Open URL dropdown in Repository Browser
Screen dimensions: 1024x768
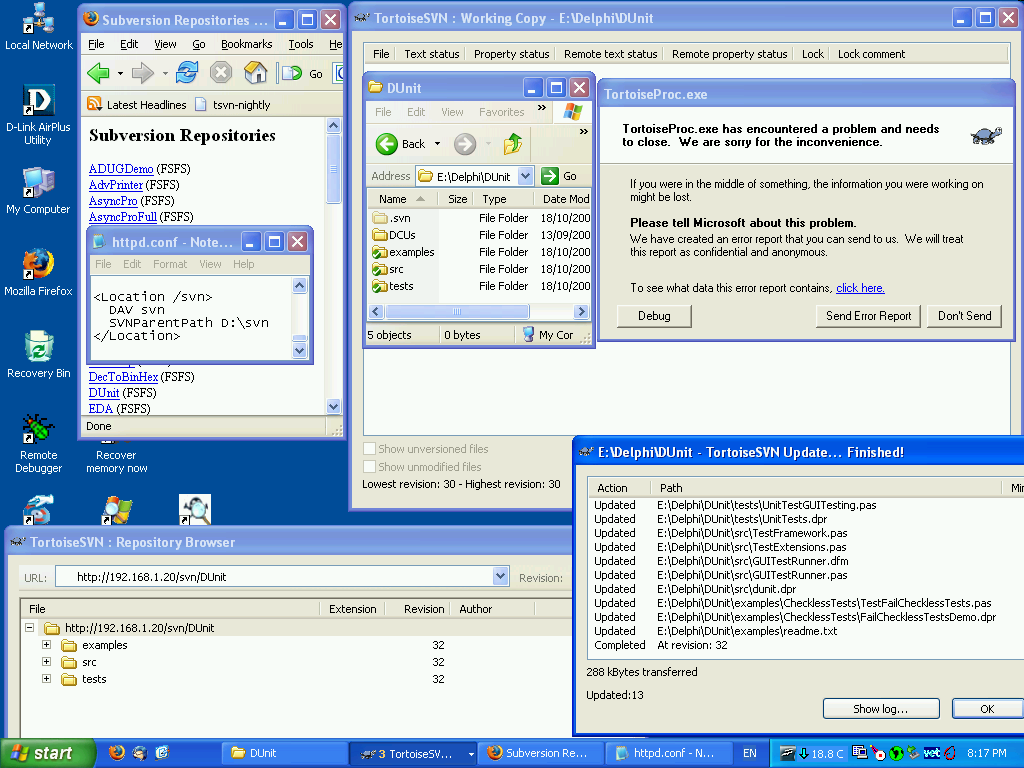click(500, 576)
